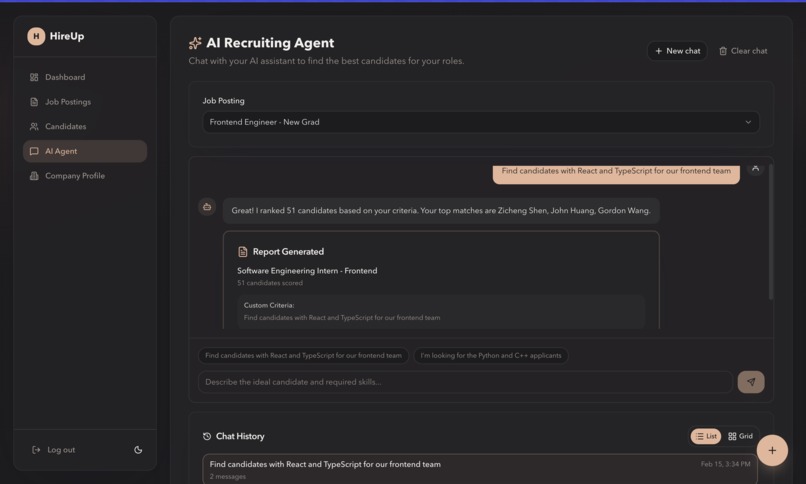806x484 pixels.
Task: Open Job Postings in sidebar
Action: pos(85,102)
